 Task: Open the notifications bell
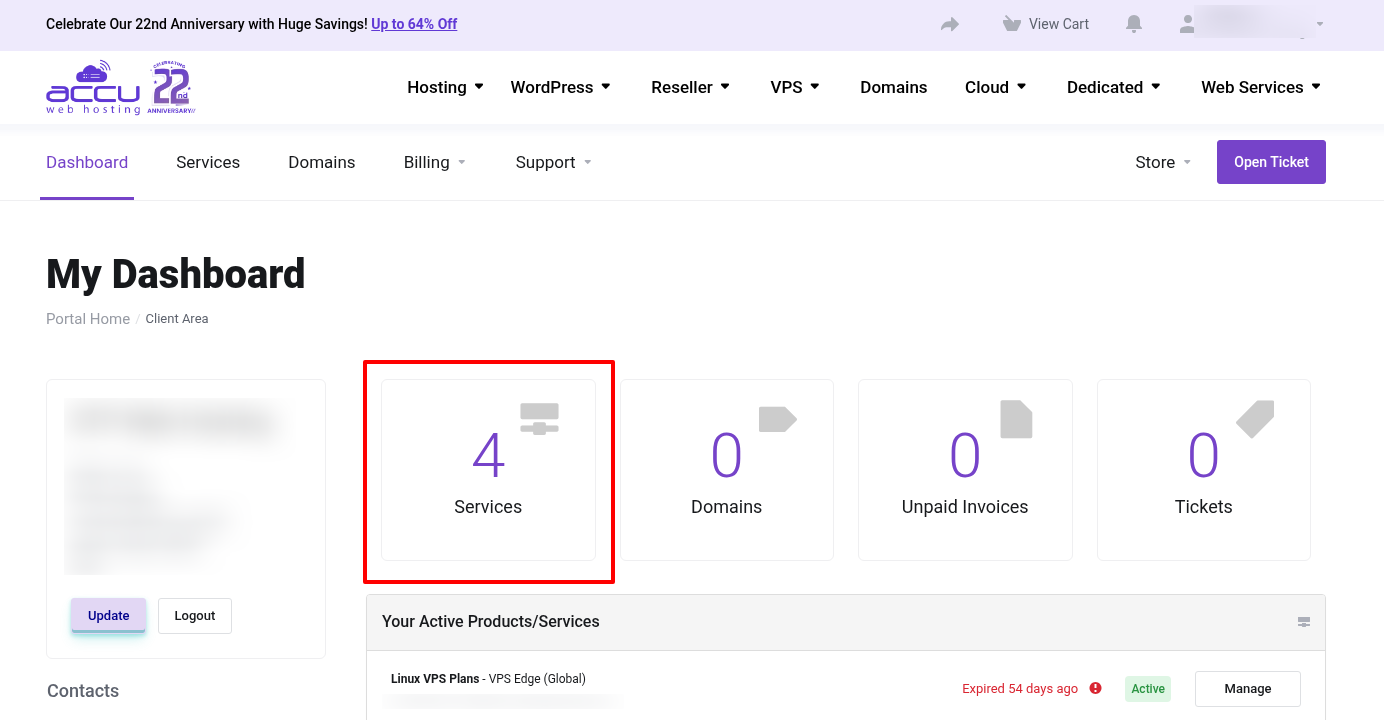coord(1134,24)
